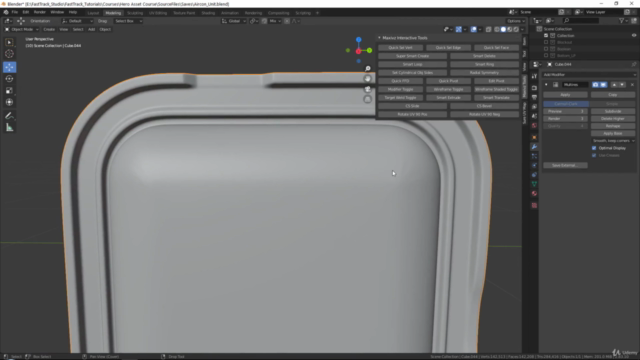This screenshot has height=360, width=640.
Task: Open the Physics properties tab
Action: [x=534, y=166]
